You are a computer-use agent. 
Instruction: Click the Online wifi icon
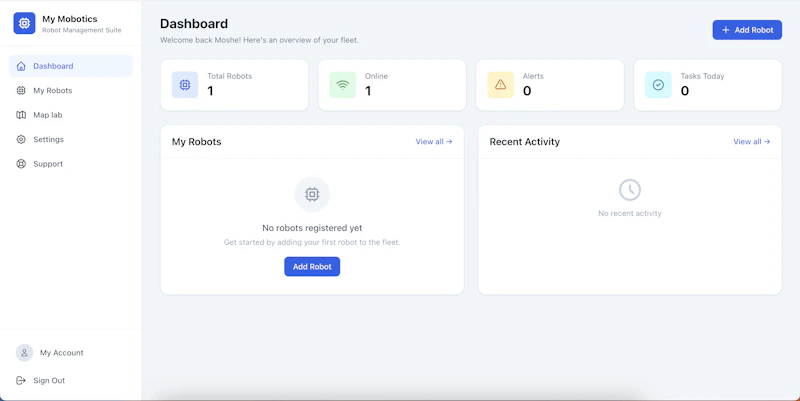(x=342, y=85)
